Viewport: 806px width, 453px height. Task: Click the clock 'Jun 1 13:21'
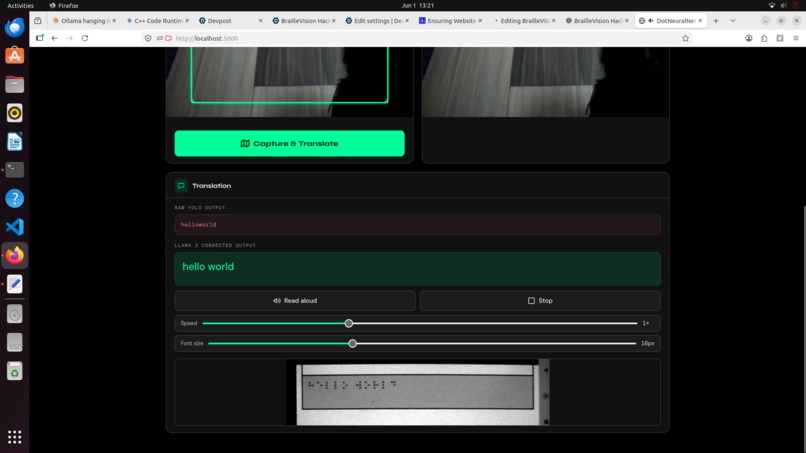click(417, 5)
